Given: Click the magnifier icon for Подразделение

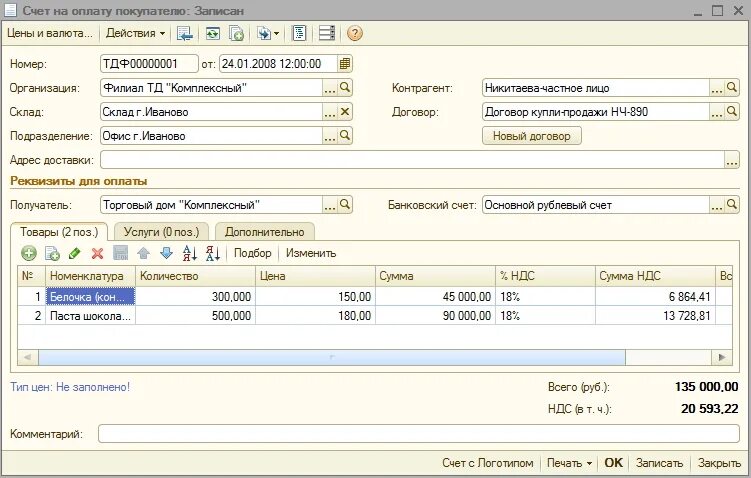Looking at the screenshot, I should coord(345,136).
